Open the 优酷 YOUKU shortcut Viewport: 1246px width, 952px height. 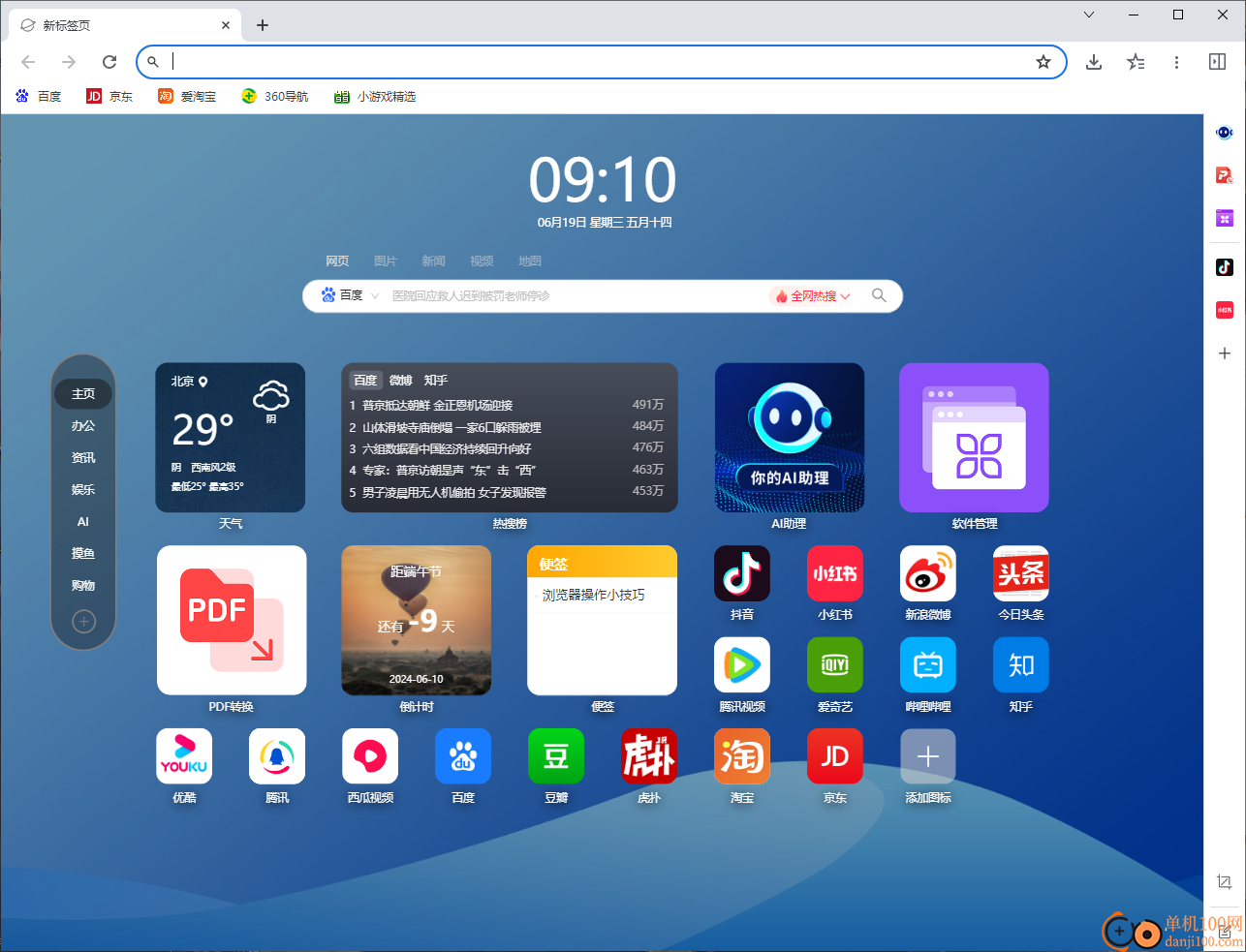pyautogui.click(x=184, y=756)
